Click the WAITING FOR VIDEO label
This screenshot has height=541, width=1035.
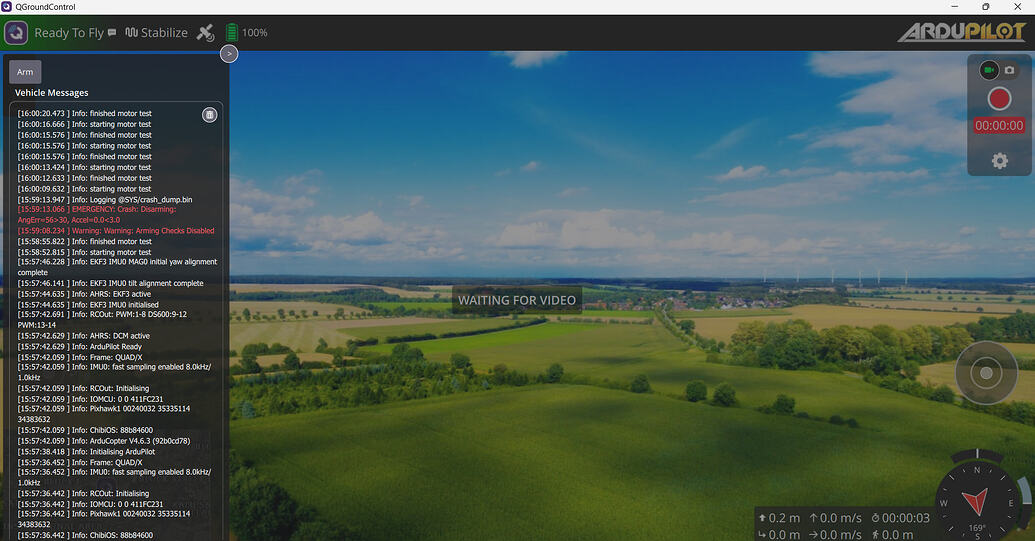517,300
